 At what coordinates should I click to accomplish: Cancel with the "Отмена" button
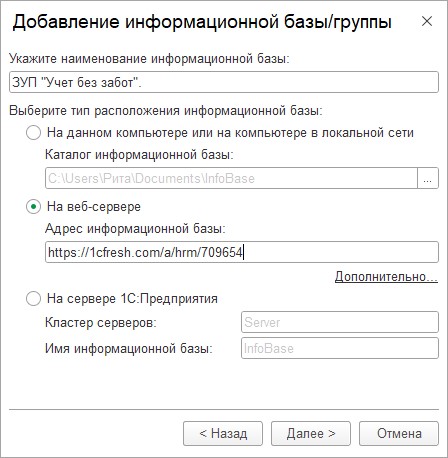(x=399, y=433)
